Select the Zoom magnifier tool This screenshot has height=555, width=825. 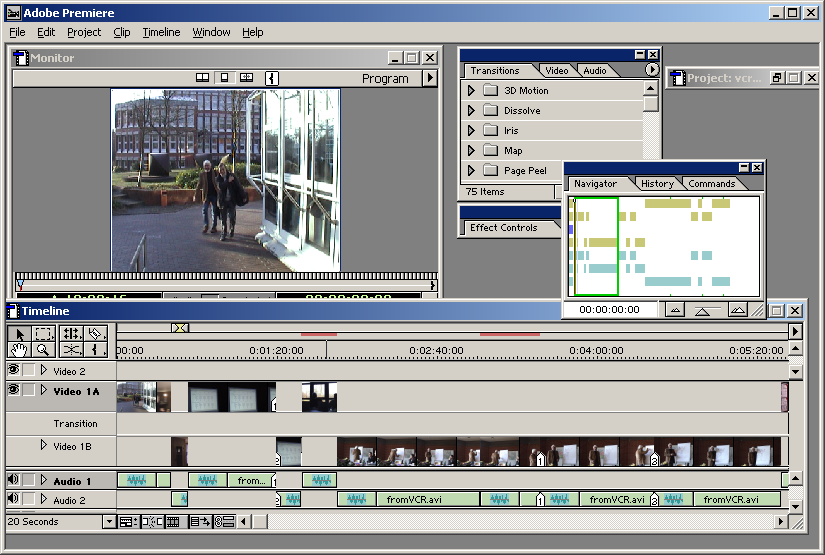(x=44, y=349)
